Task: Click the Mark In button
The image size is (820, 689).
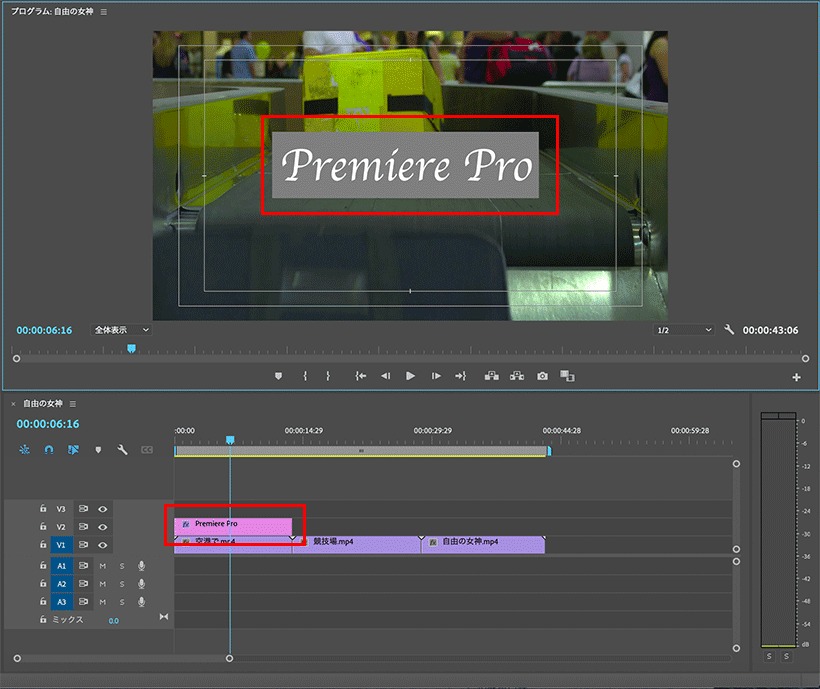Action: [305, 376]
